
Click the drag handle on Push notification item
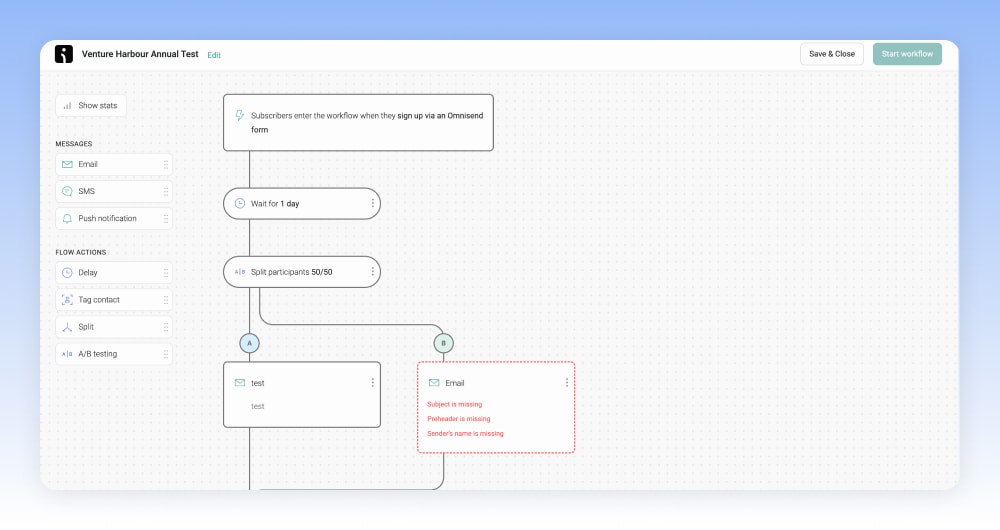coord(166,219)
